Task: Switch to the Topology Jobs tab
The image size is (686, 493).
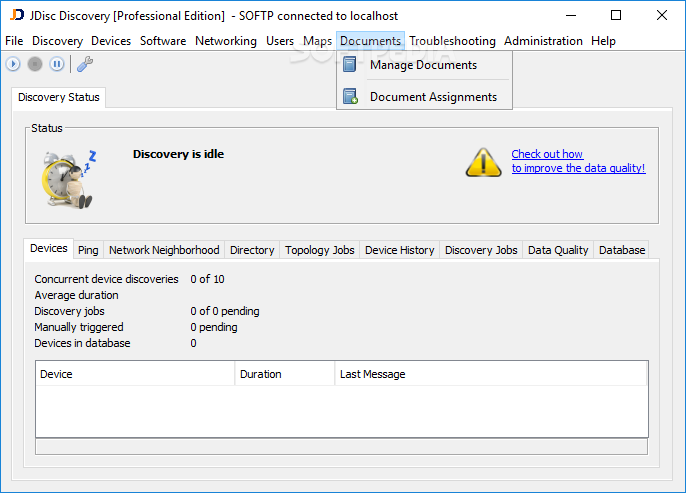Action: 320,250
